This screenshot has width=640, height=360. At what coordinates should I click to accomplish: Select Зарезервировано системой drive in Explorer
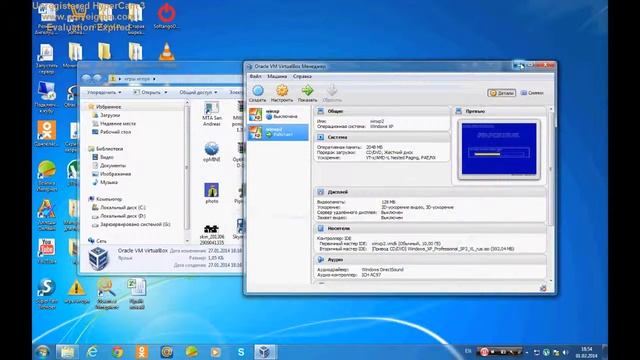pyautogui.click(x=135, y=224)
